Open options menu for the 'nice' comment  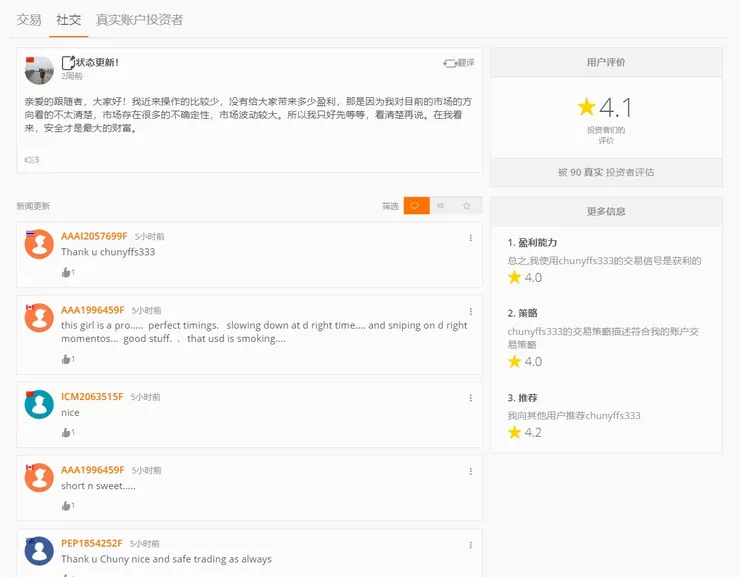coord(471,398)
